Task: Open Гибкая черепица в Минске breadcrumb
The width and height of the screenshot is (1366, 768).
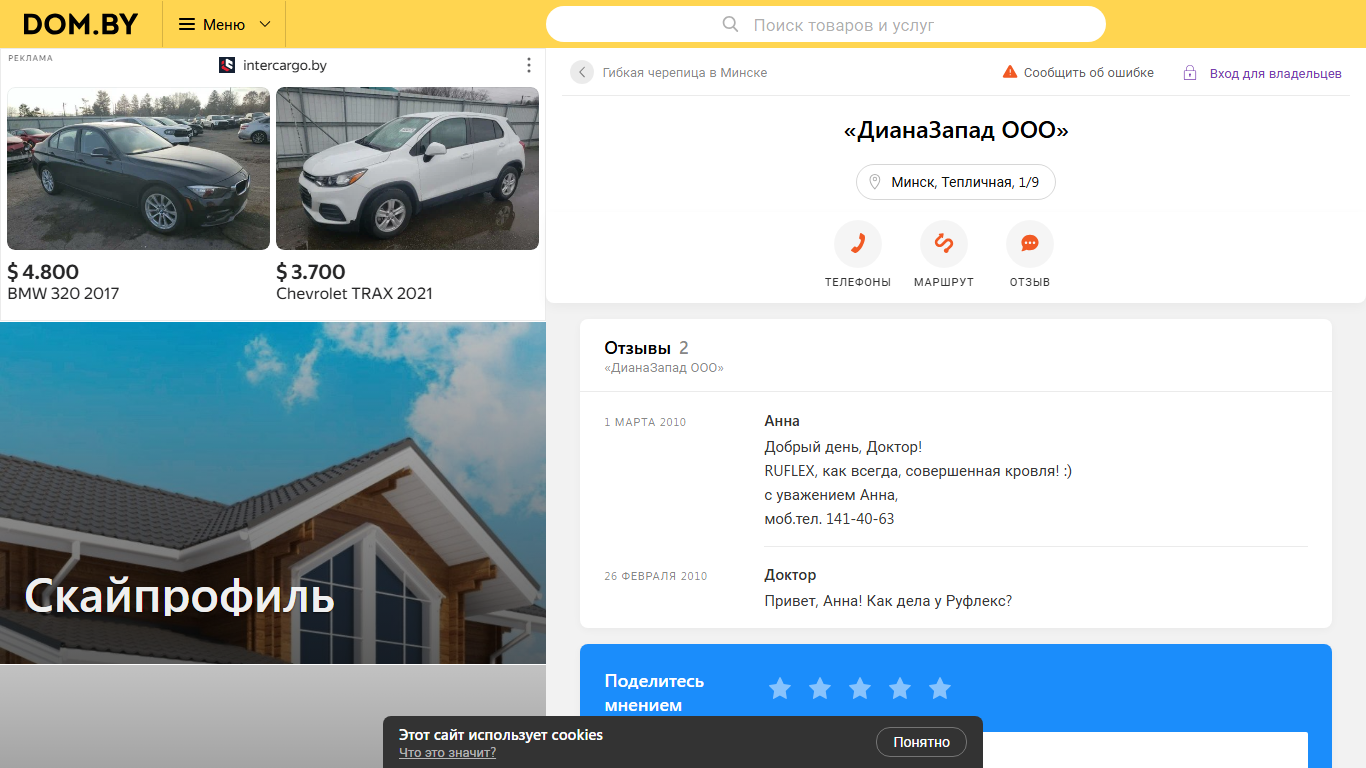Action: 685,73
